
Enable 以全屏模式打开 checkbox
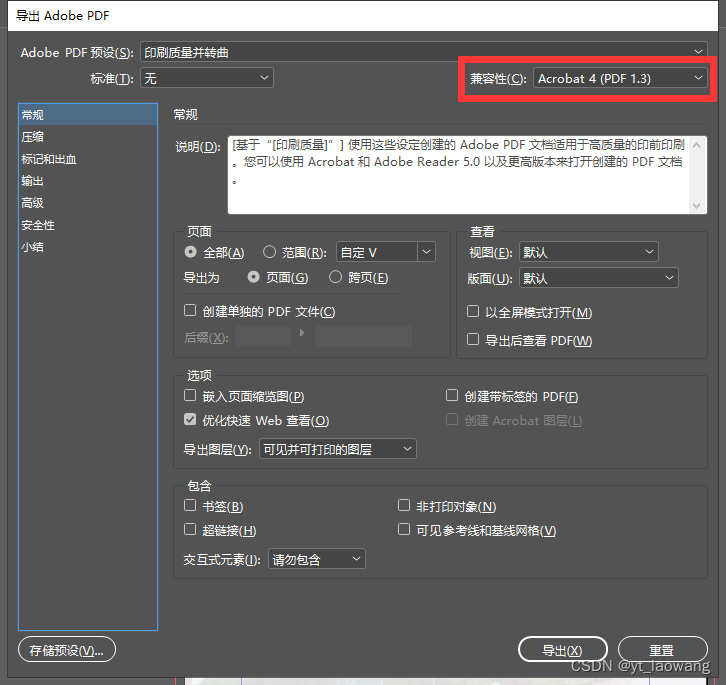(473, 311)
